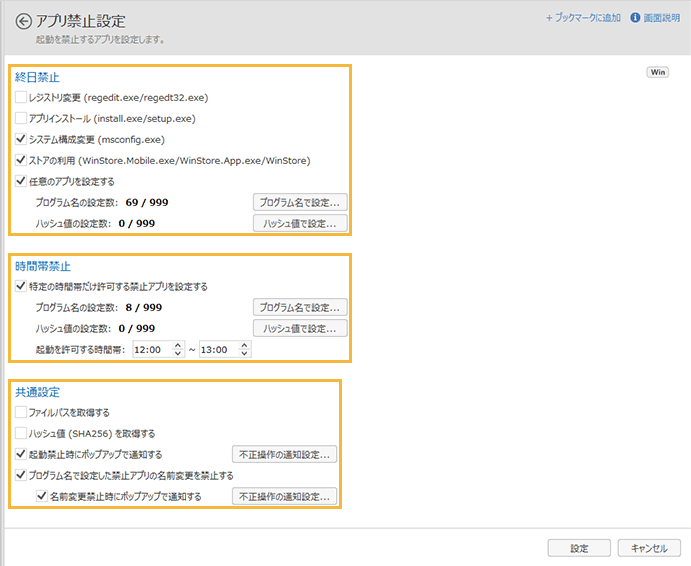This screenshot has width=691, height=566.
Task: Click the 共通設定 section heading
Action: tap(37, 392)
